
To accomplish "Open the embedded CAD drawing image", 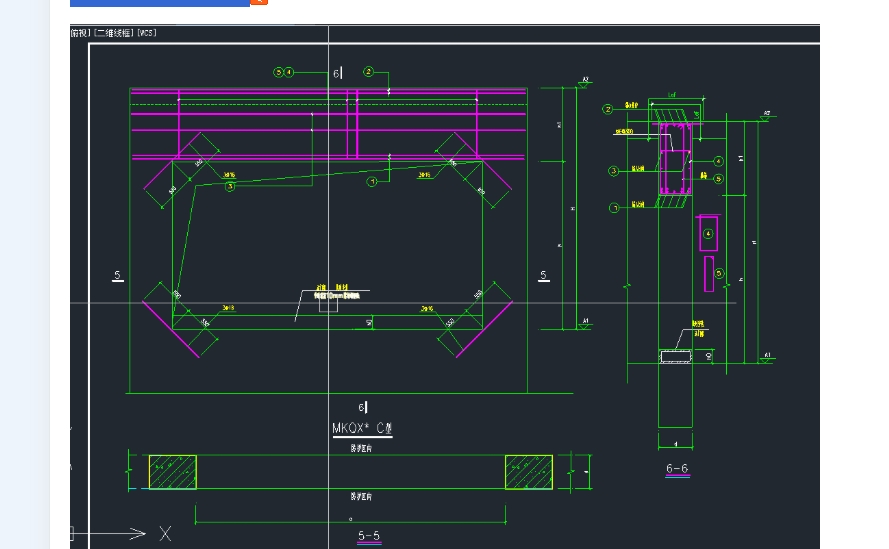I will pos(445,286).
